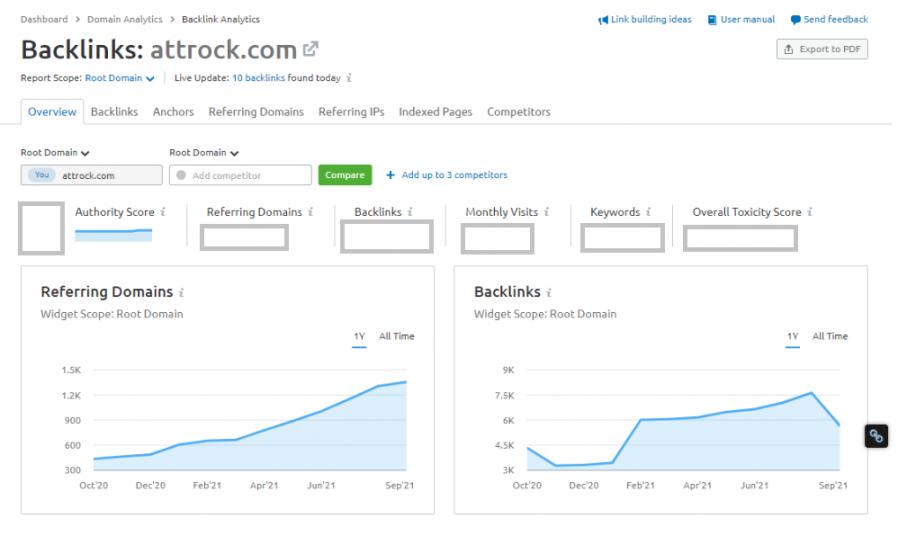Expand the Report Scope Root Domain dropdown

pyautogui.click(x=120, y=78)
